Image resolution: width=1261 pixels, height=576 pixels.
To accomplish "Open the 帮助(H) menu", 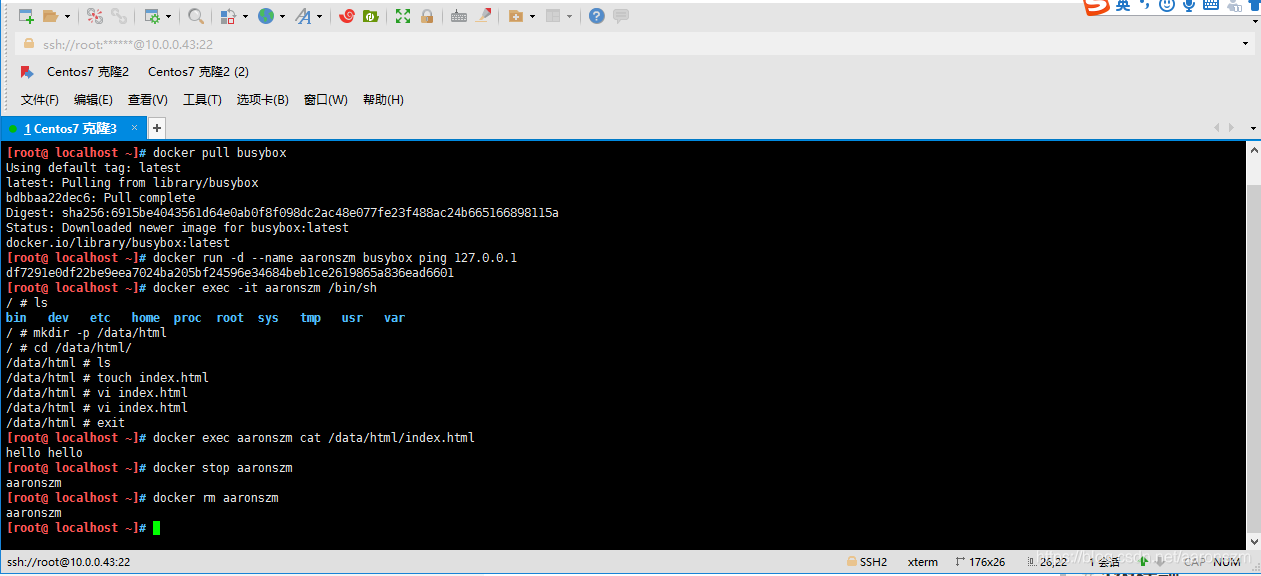I will click(383, 100).
